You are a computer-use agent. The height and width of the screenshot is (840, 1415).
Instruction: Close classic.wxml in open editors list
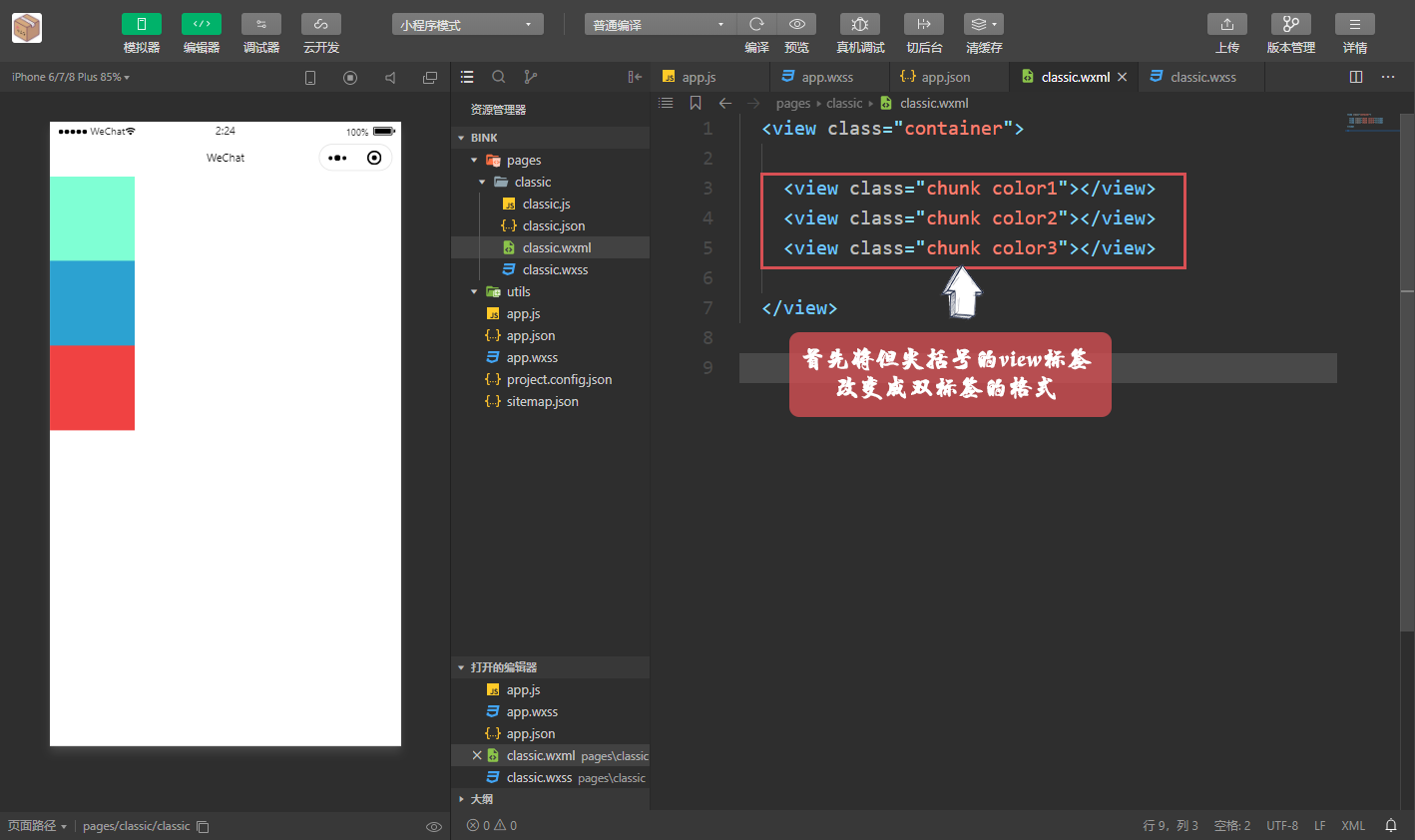coord(477,755)
